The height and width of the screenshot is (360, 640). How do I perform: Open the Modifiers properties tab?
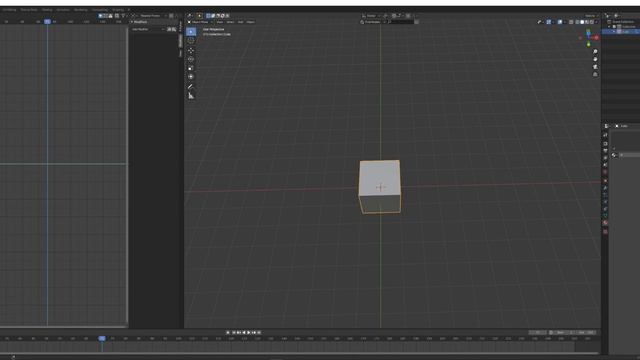605,188
